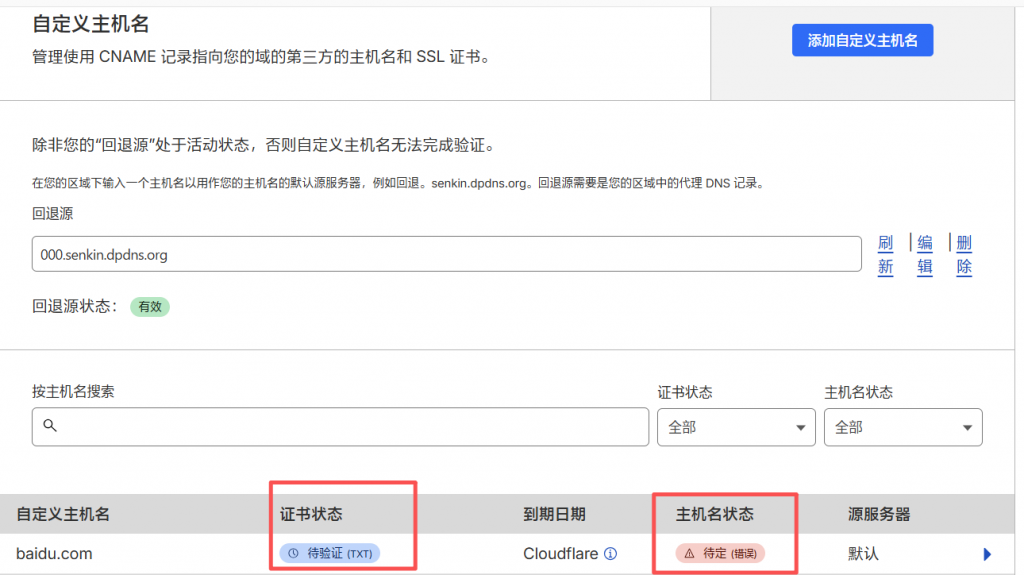The height and width of the screenshot is (575, 1024).
Task: Click the 回退源 hostname input field
Action: [446, 254]
